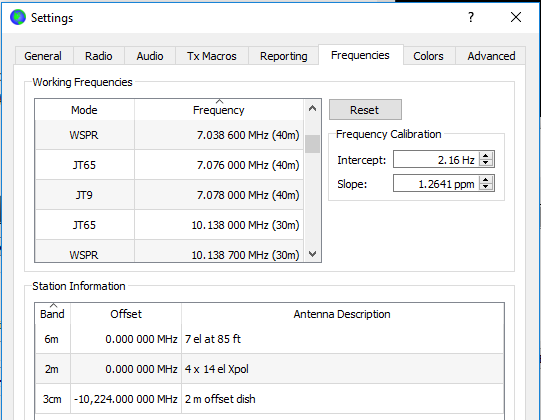Switch to the General tab

tap(43, 56)
